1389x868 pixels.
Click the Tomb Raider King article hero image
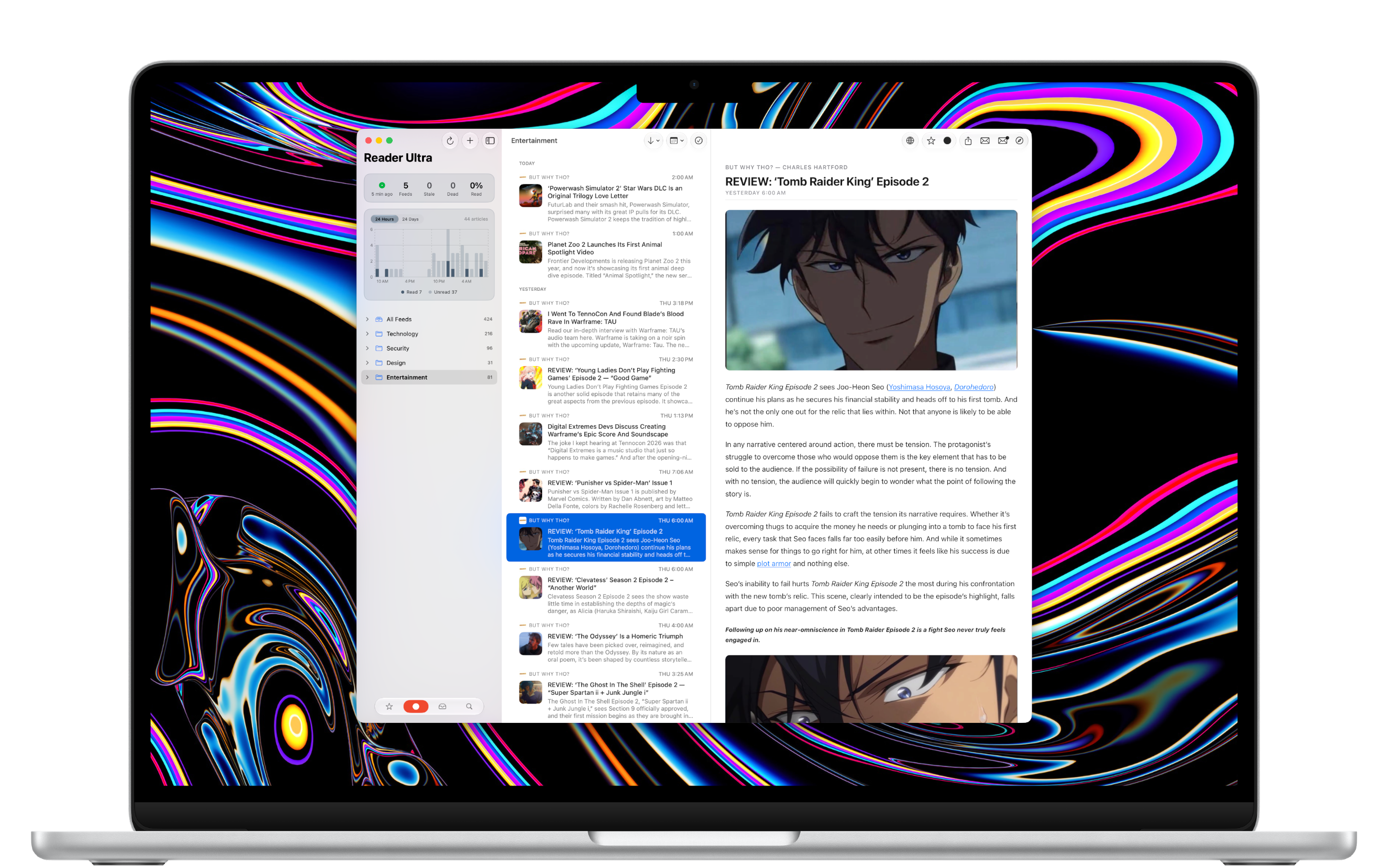coord(871,290)
